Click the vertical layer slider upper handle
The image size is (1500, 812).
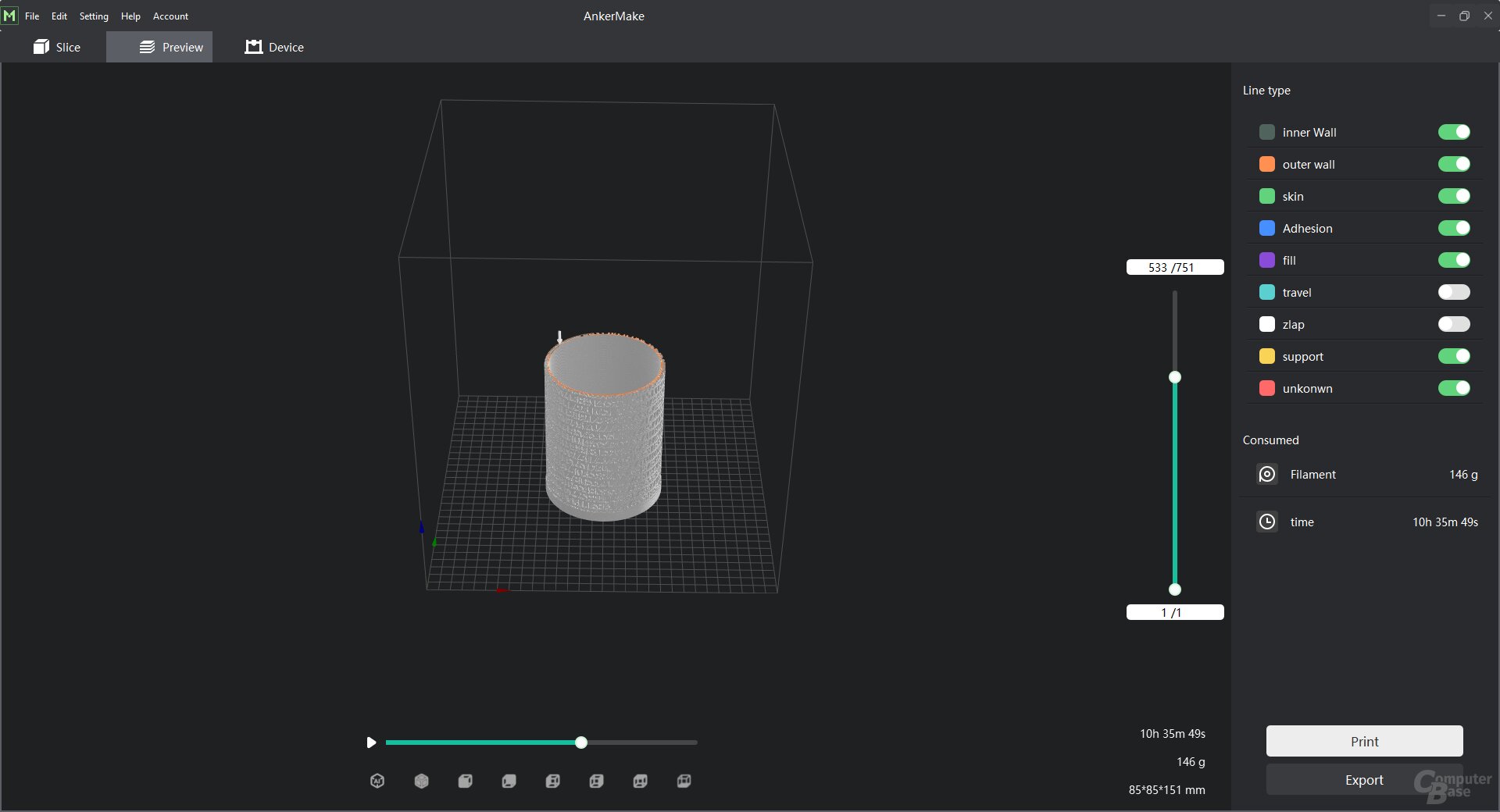pyautogui.click(x=1174, y=377)
